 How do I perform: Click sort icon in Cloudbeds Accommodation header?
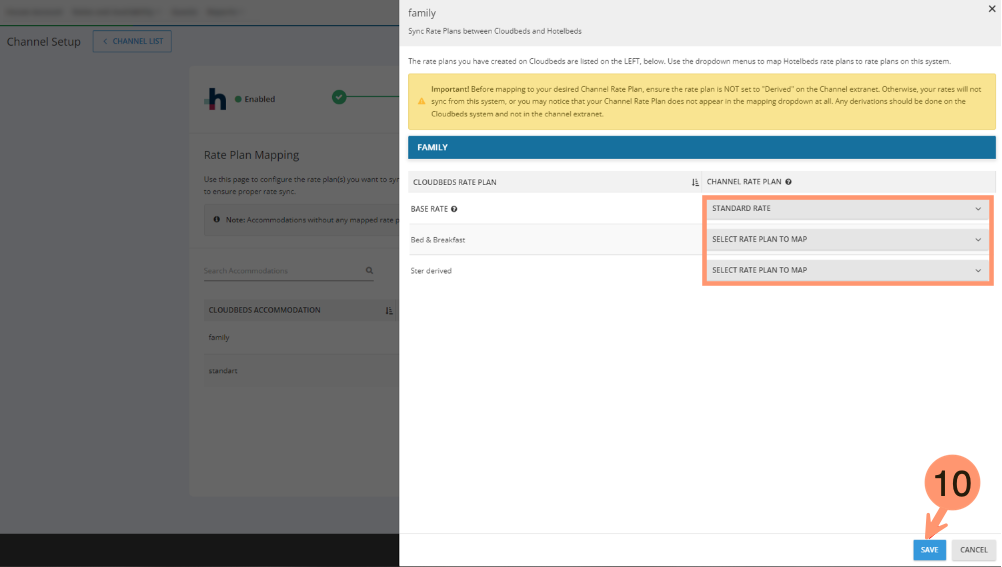point(389,311)
